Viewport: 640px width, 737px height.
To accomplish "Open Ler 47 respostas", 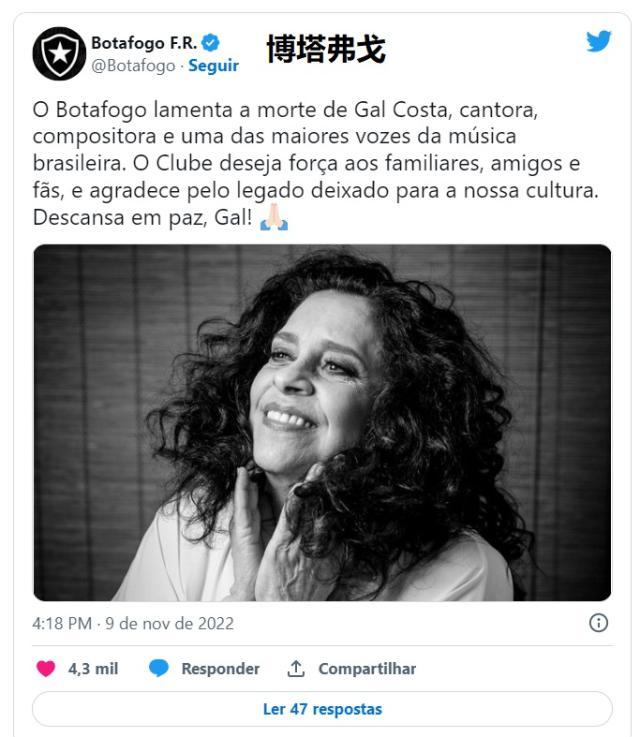I will click(322, 709).
